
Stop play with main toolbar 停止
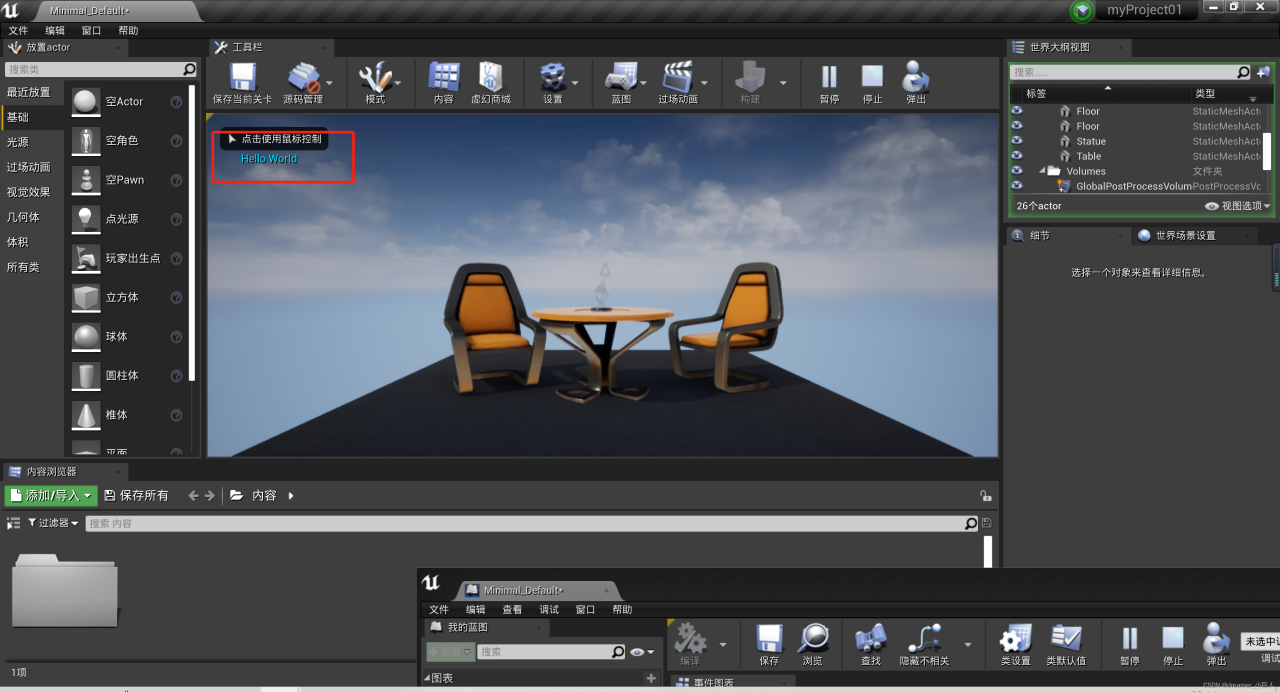[x=872, y=77]
